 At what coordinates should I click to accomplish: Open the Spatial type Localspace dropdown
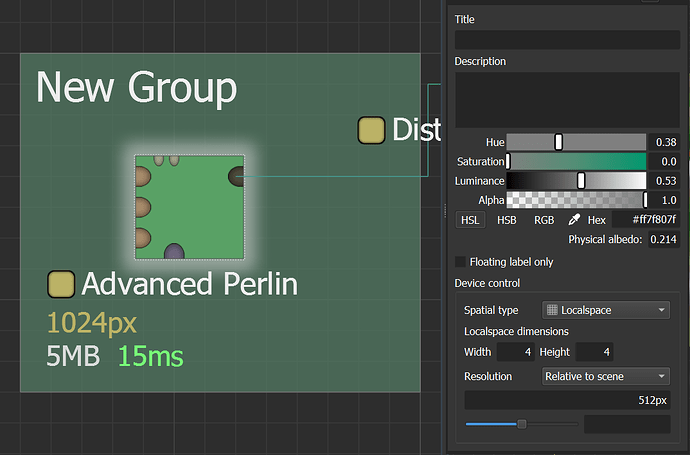coord(605,310)
